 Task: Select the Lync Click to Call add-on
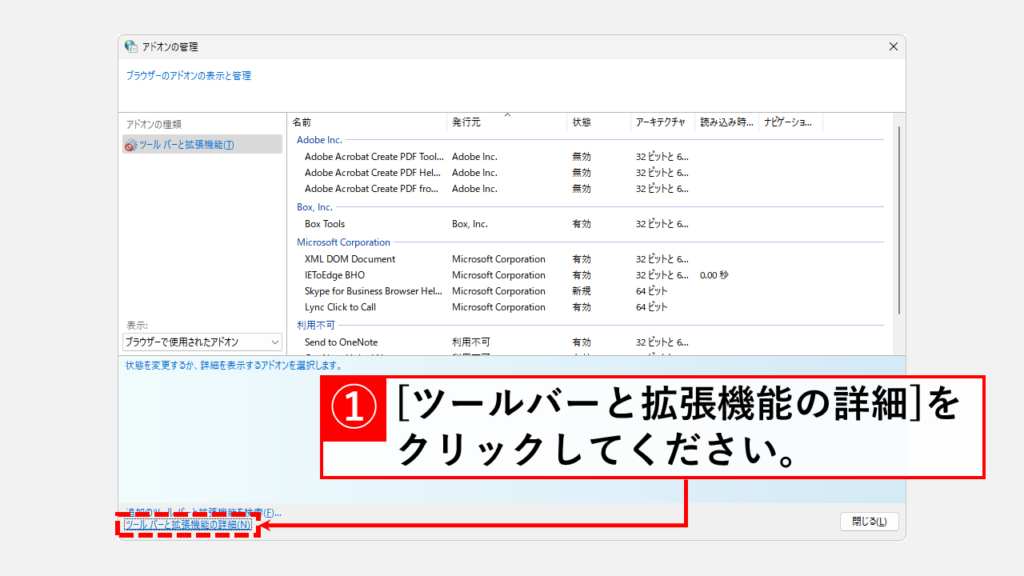point(340,307)
